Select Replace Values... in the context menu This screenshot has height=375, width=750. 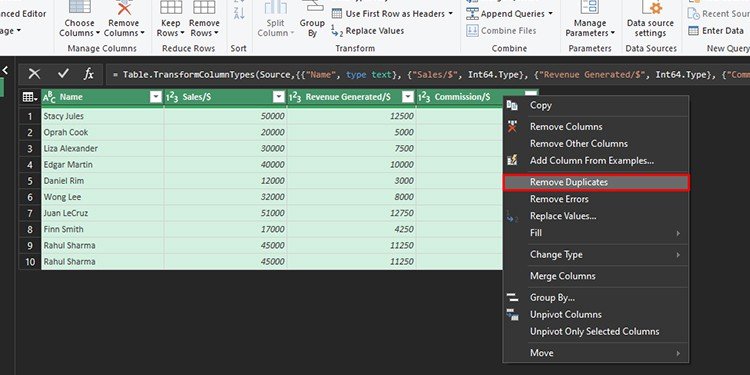coord(596,216)
